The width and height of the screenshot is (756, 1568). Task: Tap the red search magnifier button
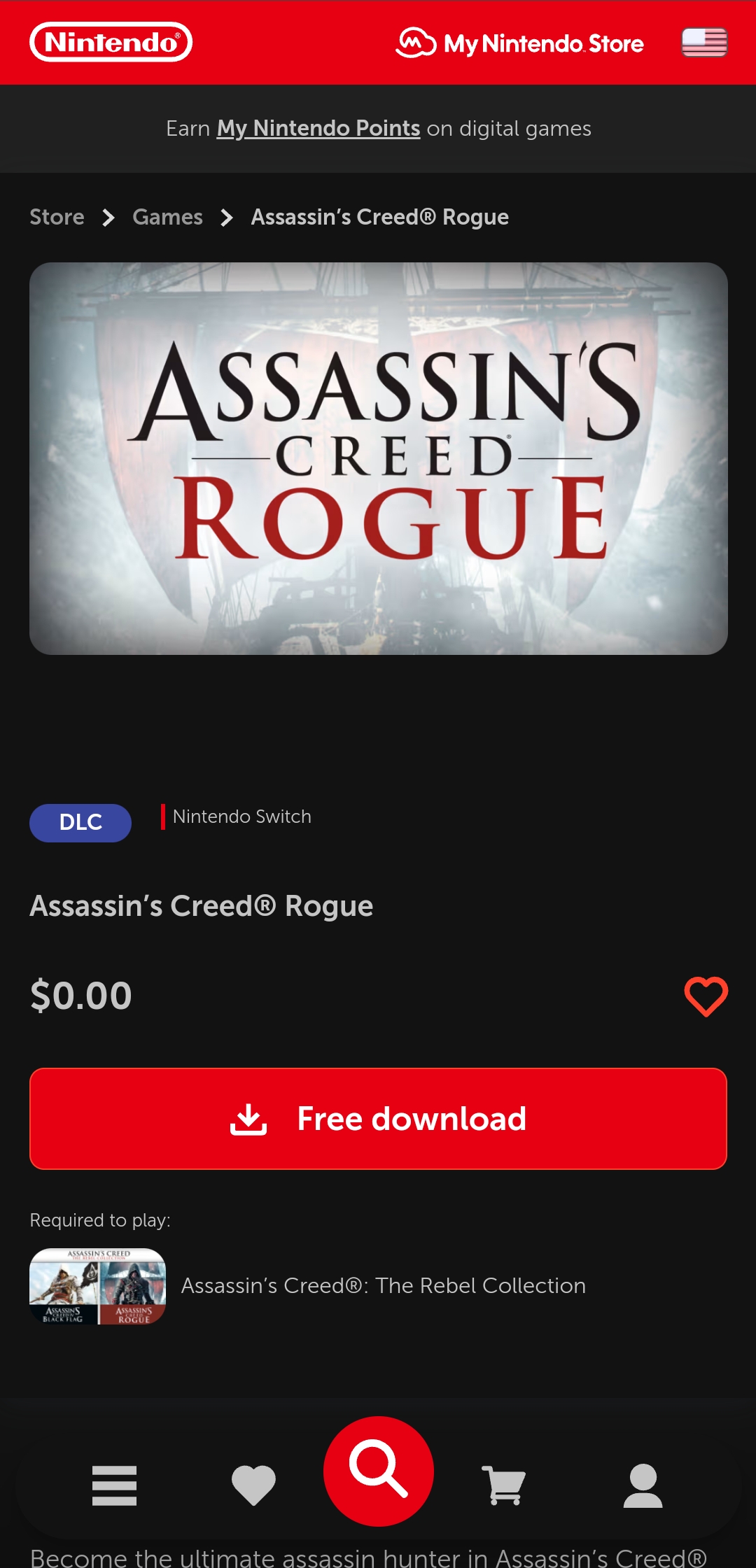(379, 1471)
